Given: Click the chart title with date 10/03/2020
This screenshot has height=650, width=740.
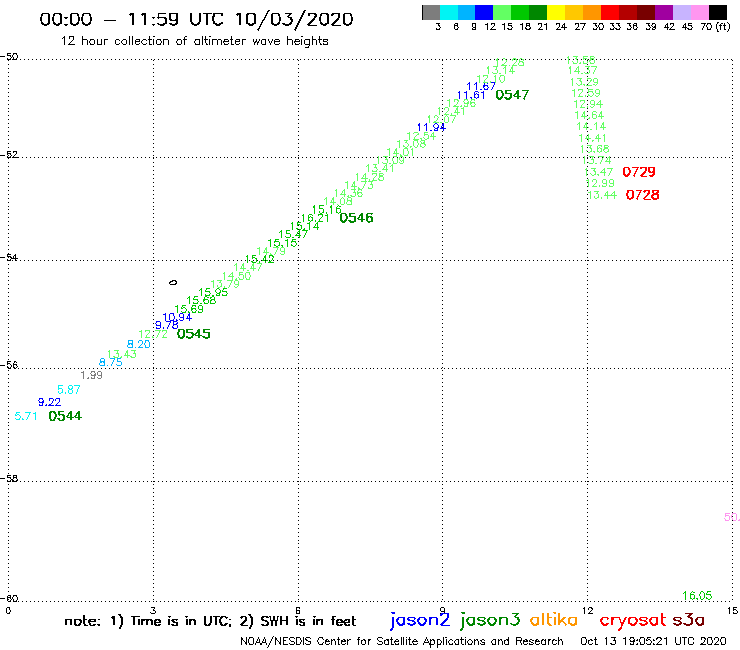Looking at the screenshot, I should point(196,19).
